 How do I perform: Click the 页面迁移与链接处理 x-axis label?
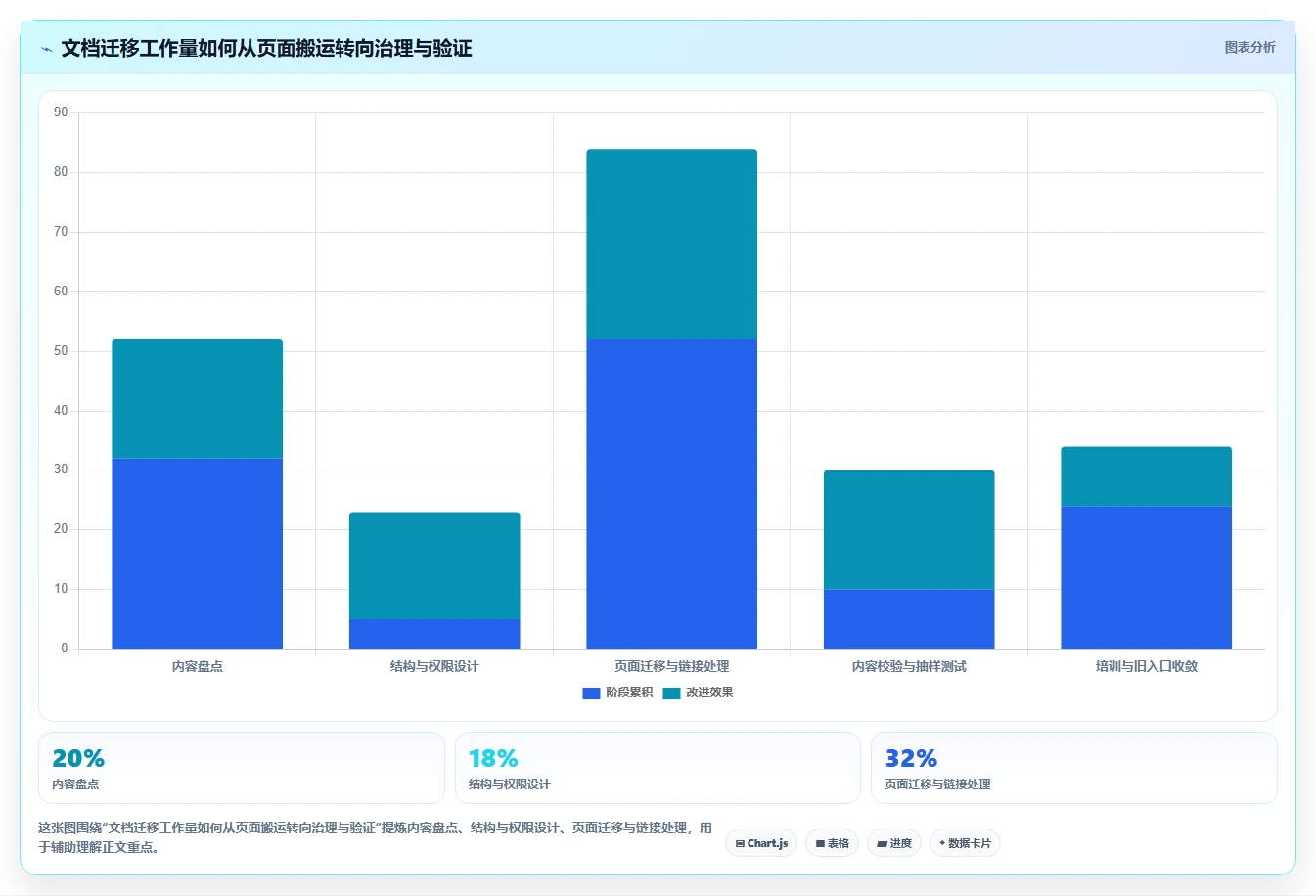coord(672,666)
